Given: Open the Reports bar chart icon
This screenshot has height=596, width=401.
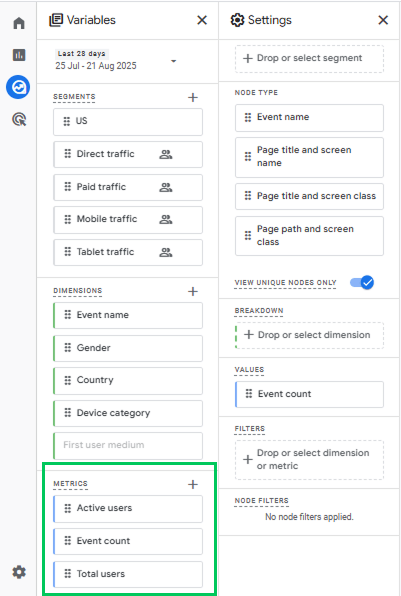Looking at the screenshot, I should pos(19,55).
